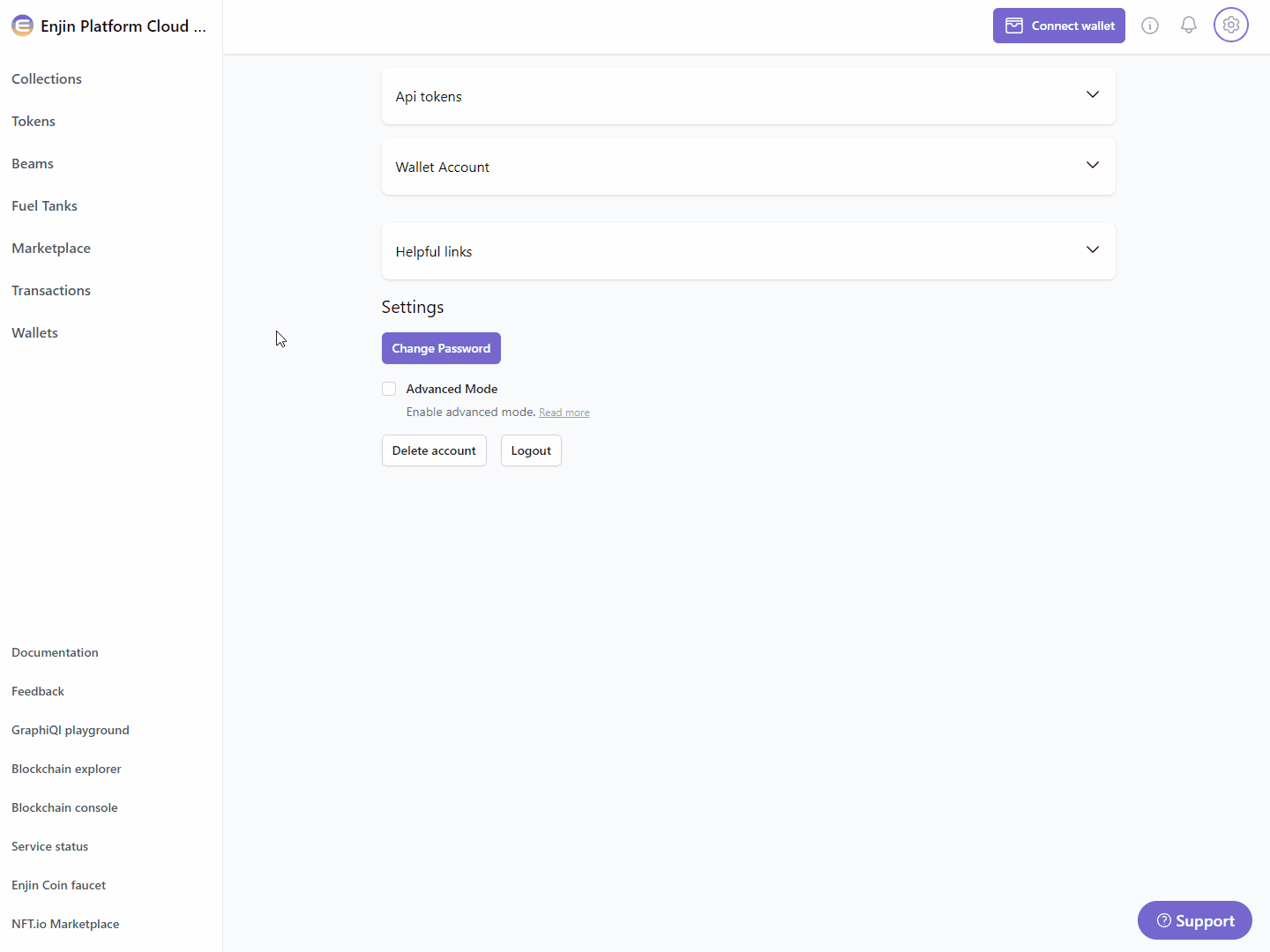Viewport: 1270px width, 952px height.
Task: Click the Change Password button
Action: click(x=441, y=348)
